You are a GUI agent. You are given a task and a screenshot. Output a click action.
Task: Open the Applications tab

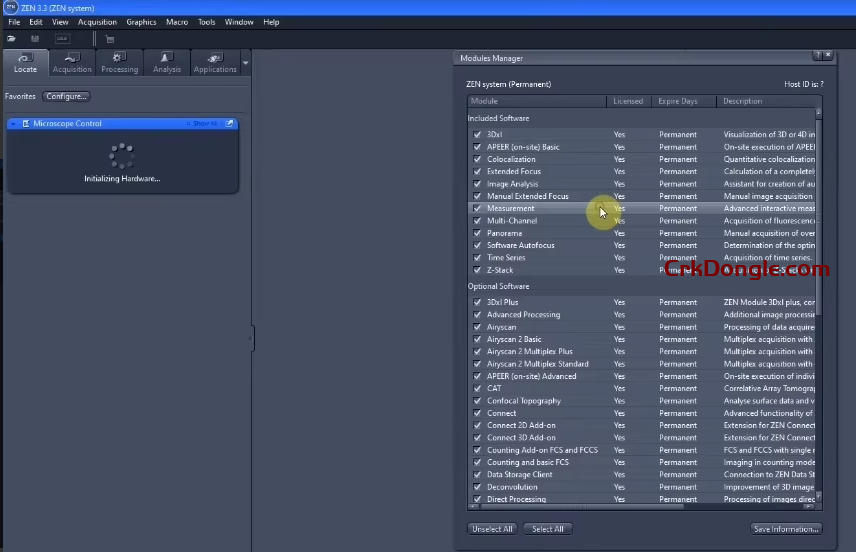point(215,63)
